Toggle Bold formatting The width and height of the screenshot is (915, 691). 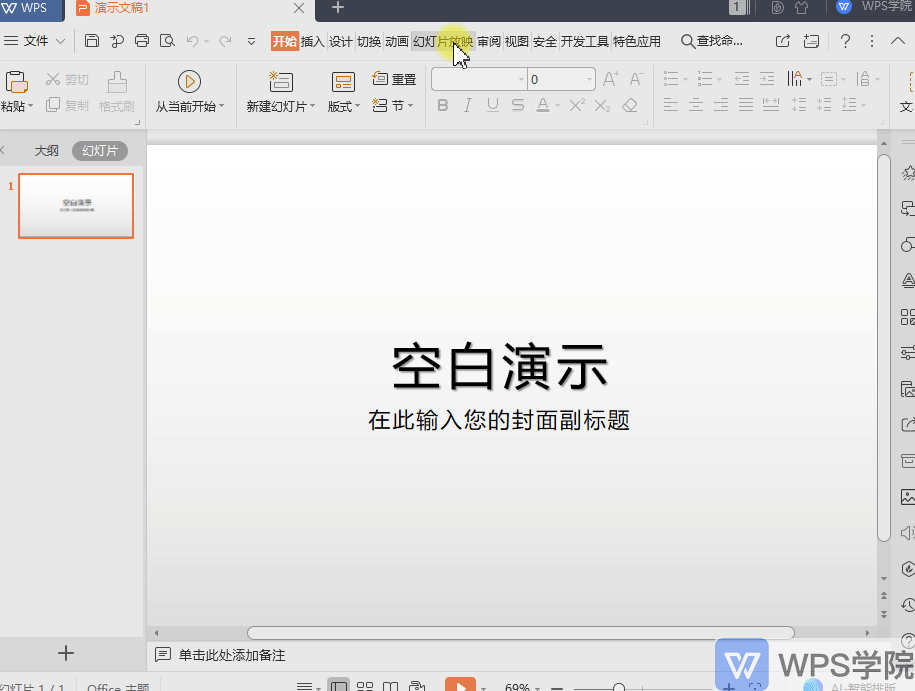point(443,105)
